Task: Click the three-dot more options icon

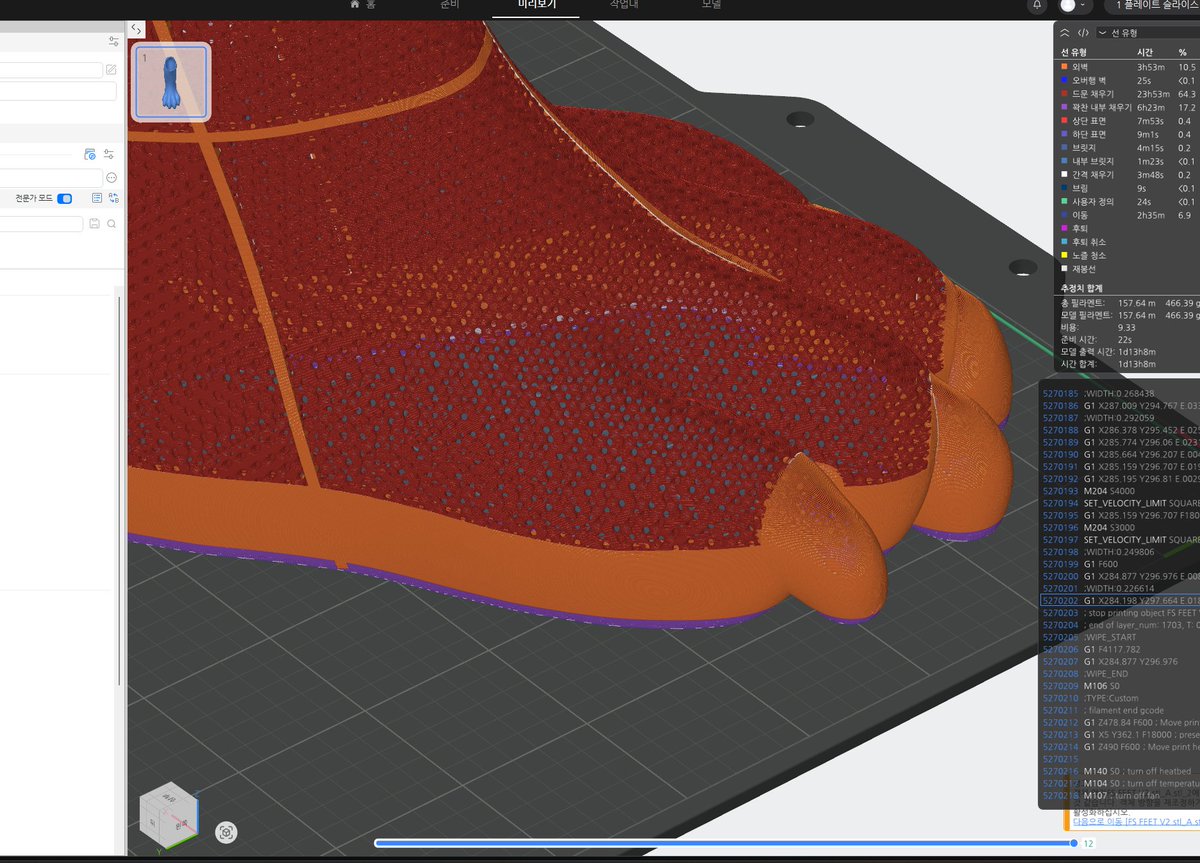Action: point(112,177)
